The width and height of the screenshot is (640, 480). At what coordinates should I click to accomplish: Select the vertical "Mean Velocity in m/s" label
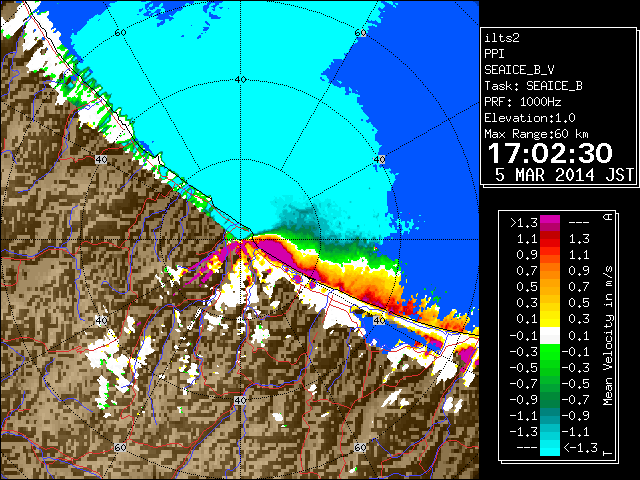pos(608,336)
